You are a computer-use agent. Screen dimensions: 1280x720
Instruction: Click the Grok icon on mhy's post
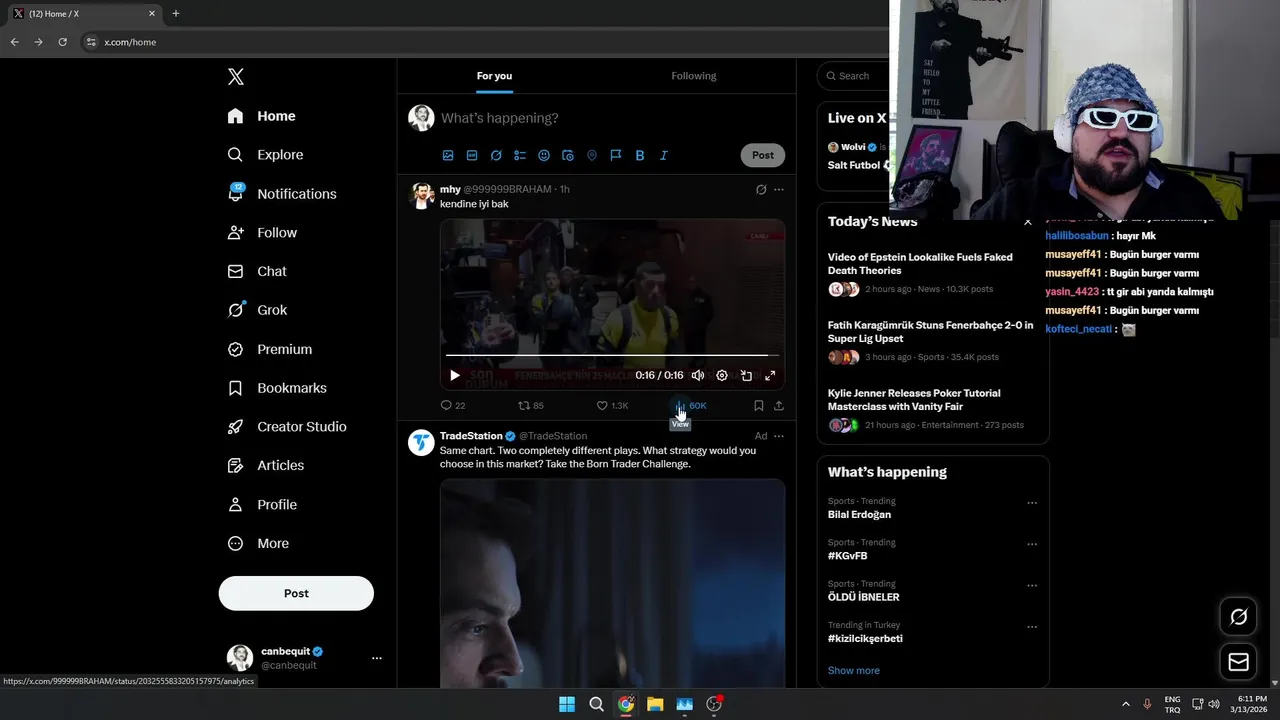[x=761, y=189]
